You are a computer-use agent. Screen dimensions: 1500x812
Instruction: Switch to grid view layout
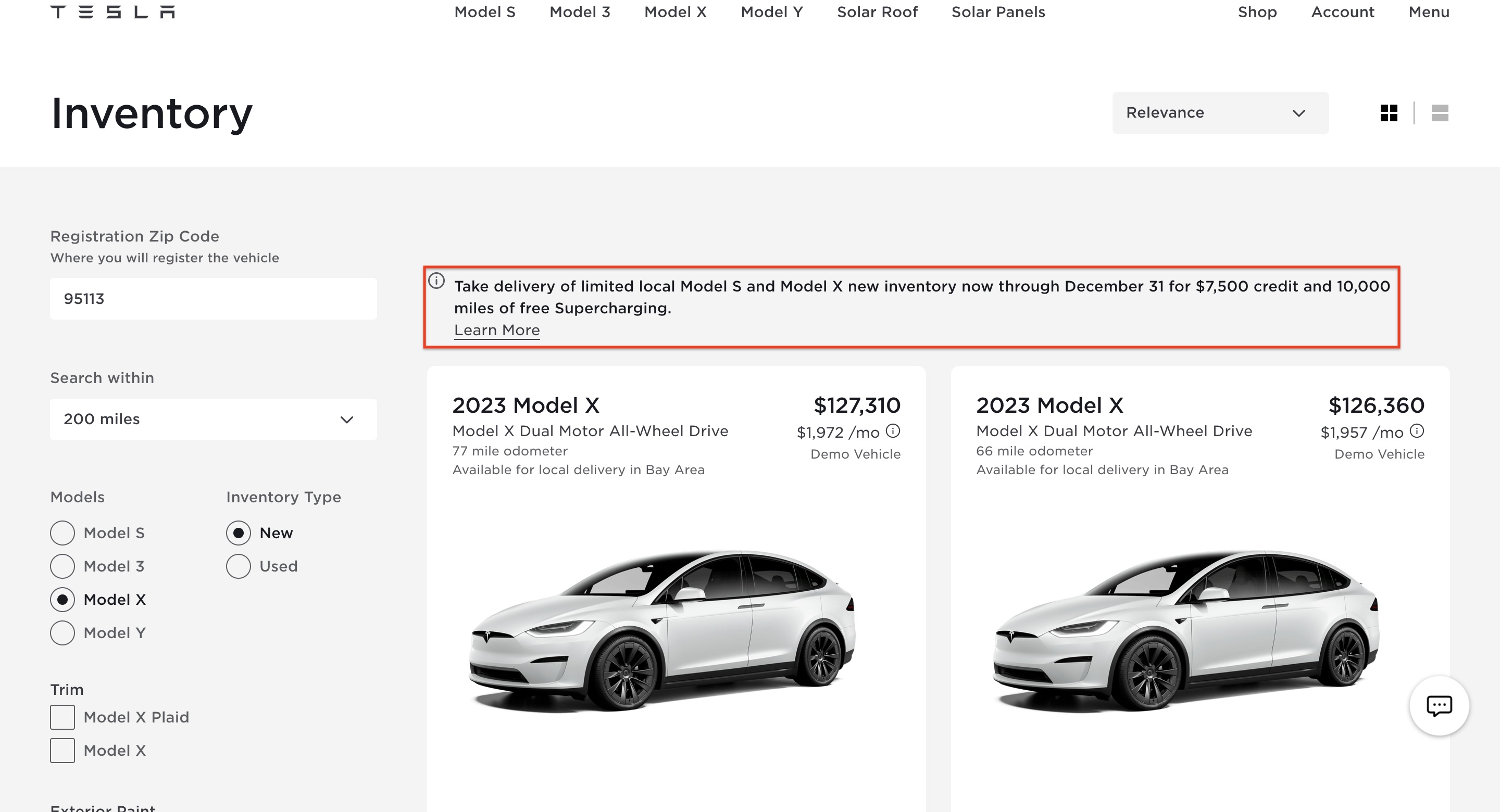coord(1389,113)
